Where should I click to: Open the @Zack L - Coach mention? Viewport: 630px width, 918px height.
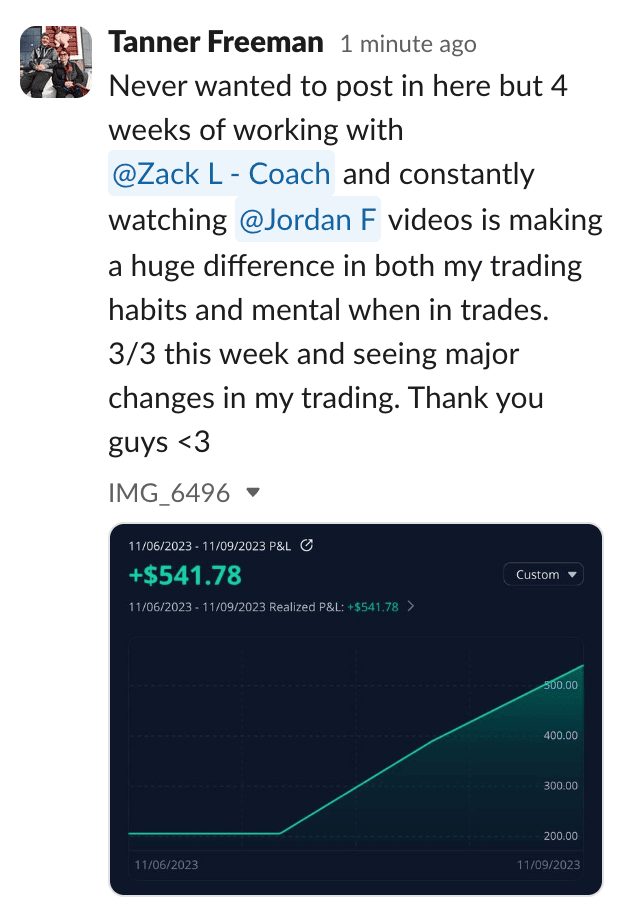click(x=222, y=174)
